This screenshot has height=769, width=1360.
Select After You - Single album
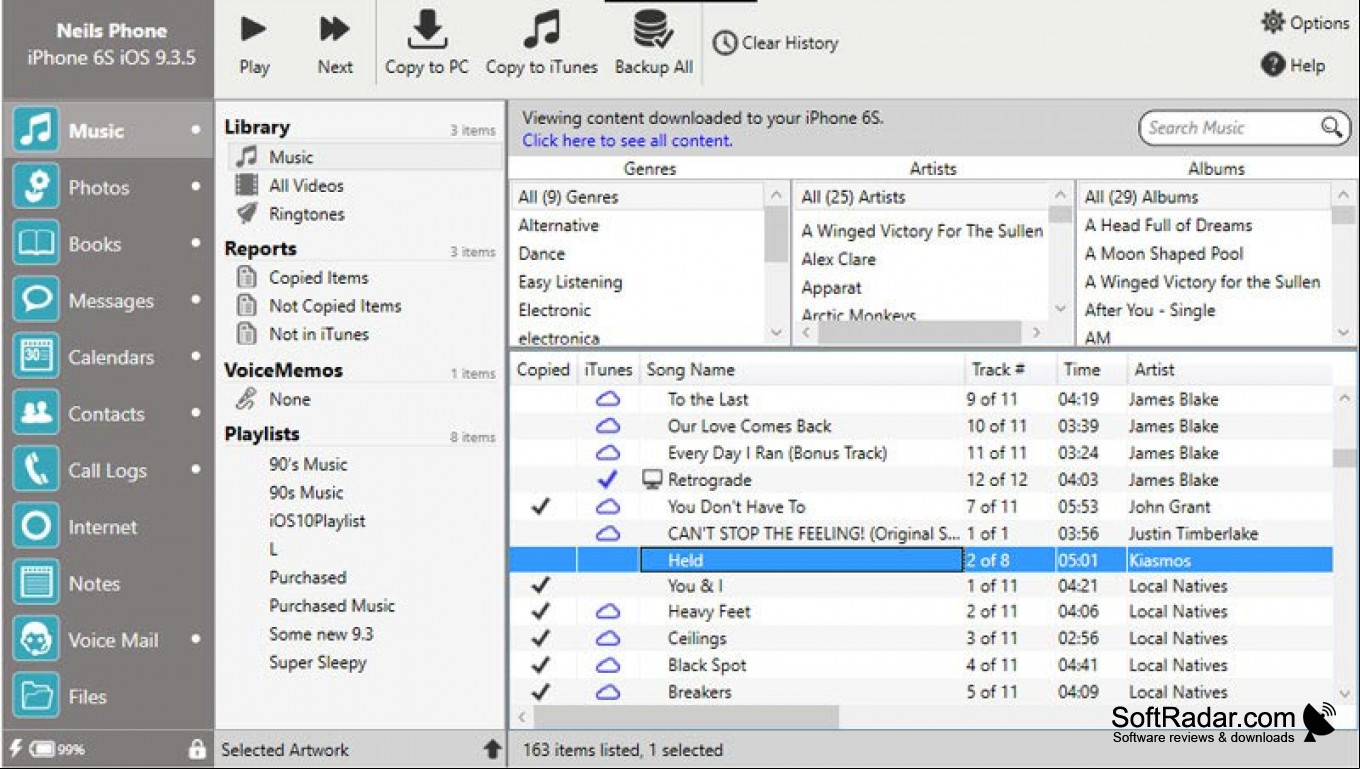(x=1150, y=310)
